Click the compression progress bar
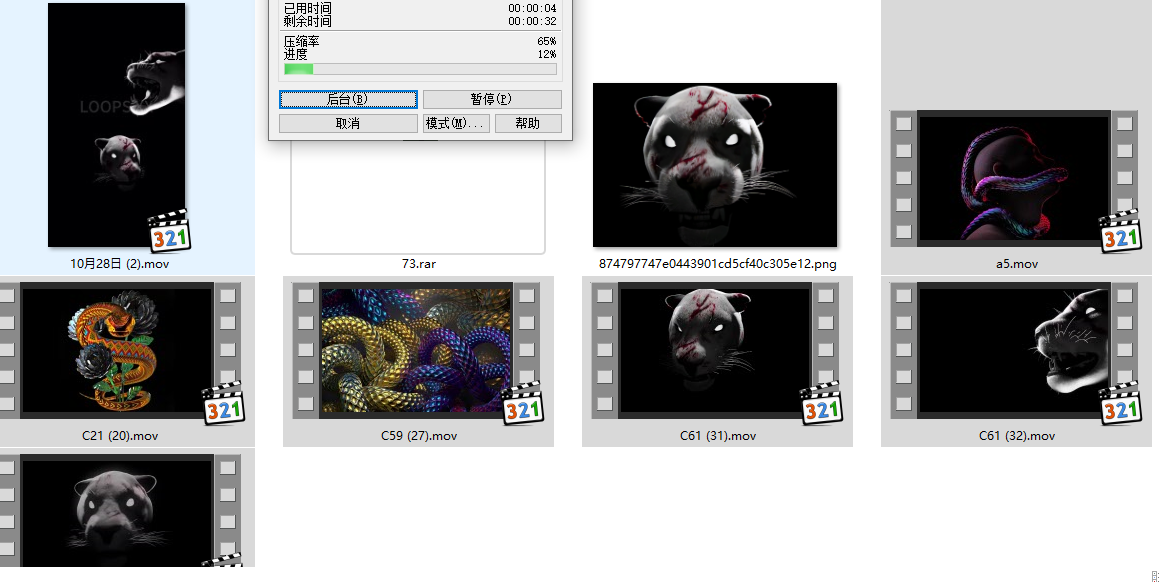1159x582 pixels. 420,69
